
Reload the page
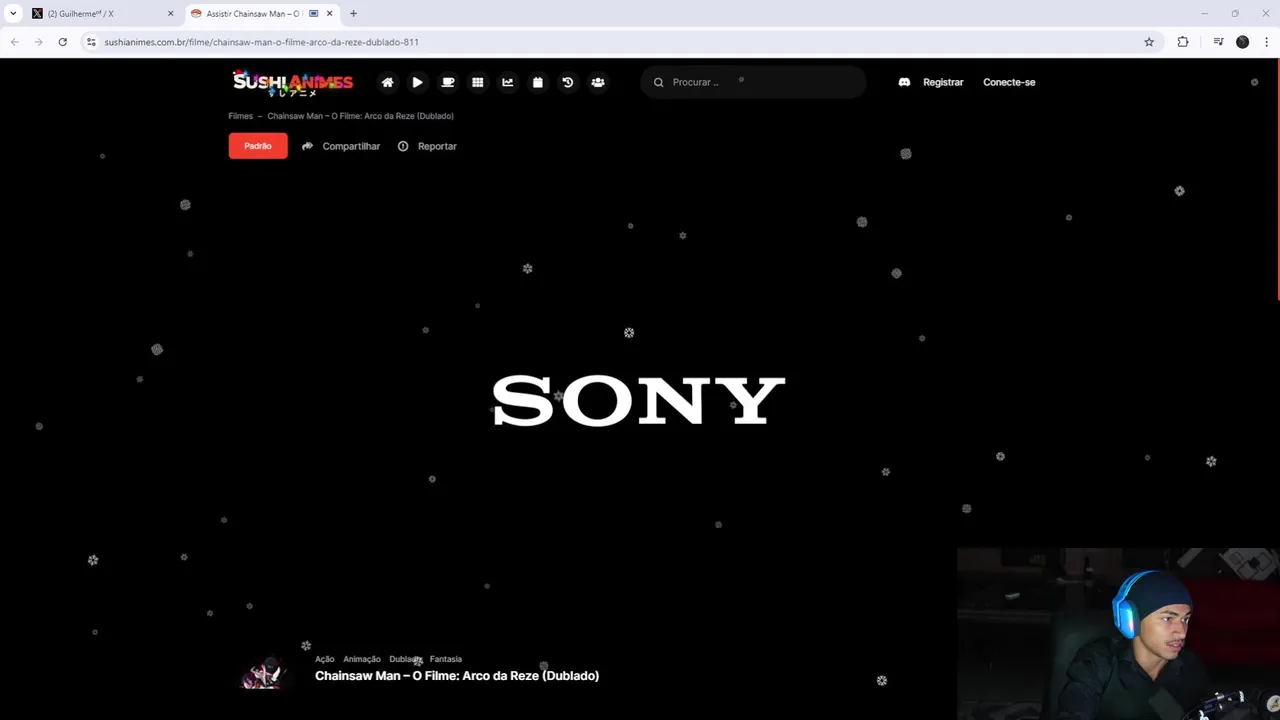pos(62,42)
